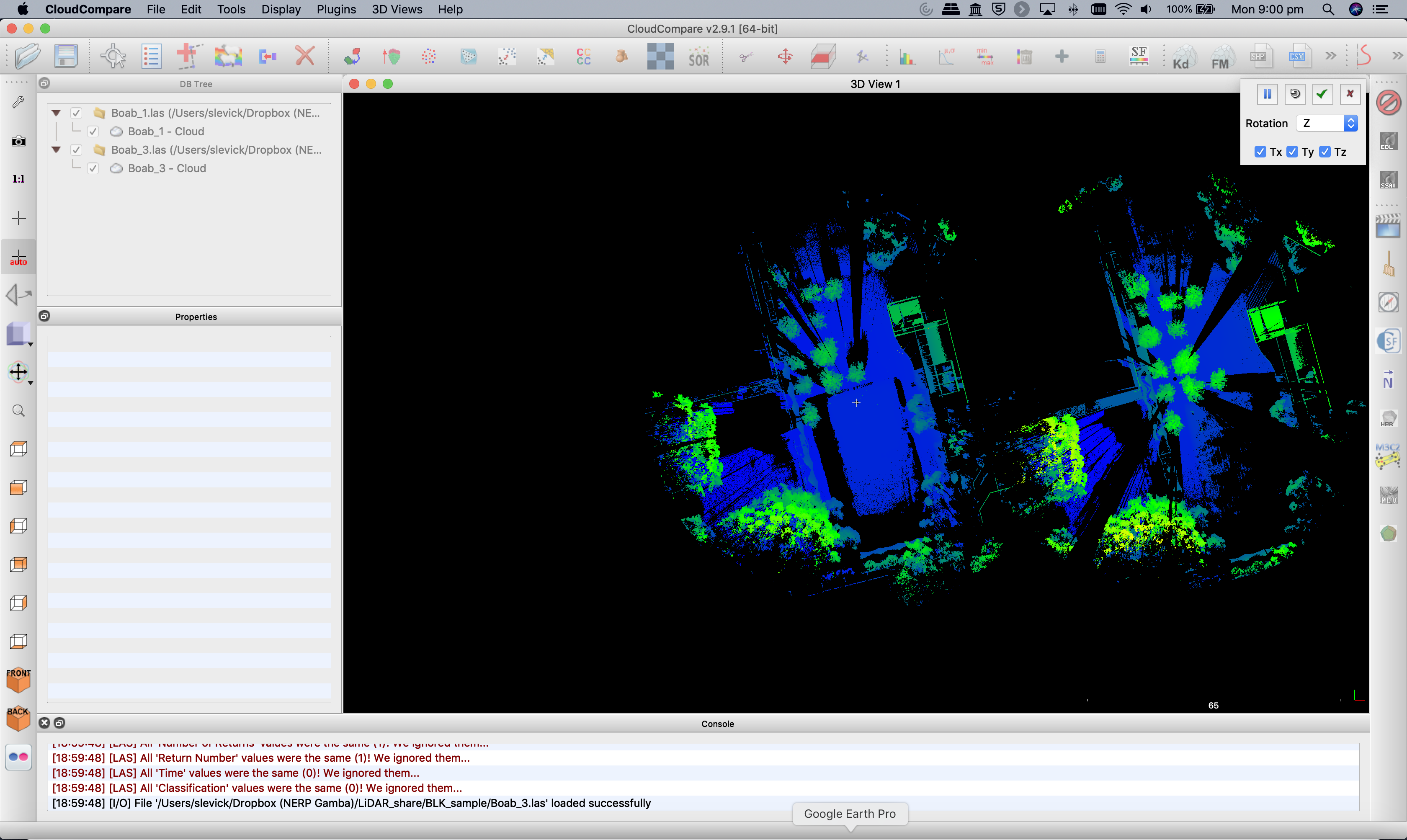Toggle the stereo glasses mode icon

(19, 757)
